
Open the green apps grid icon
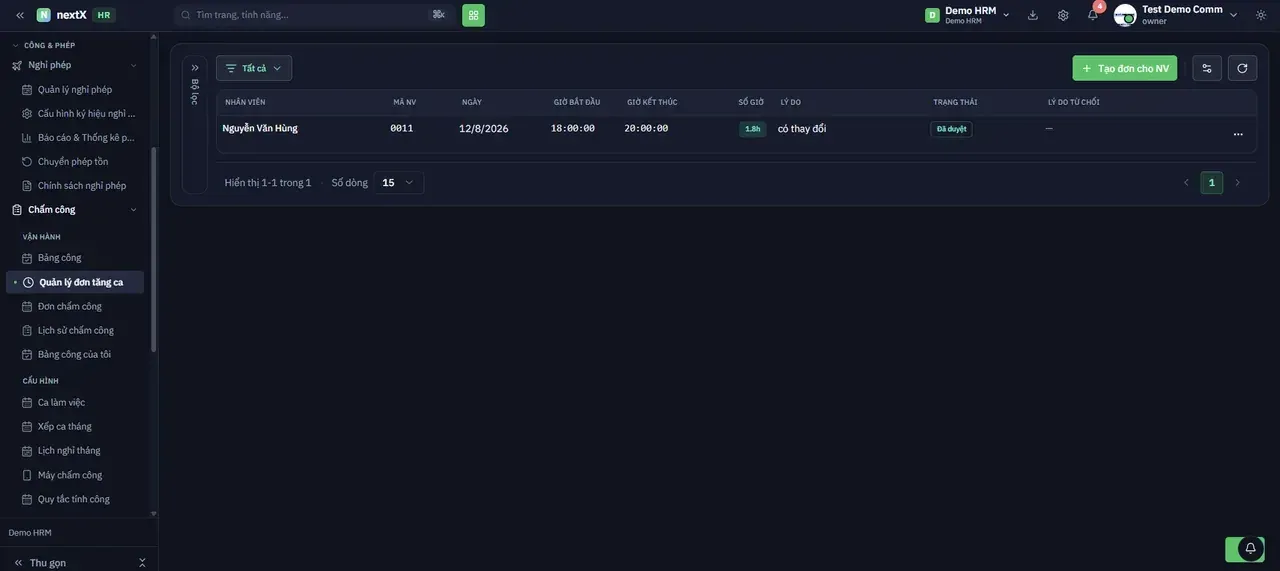point(473,15)
